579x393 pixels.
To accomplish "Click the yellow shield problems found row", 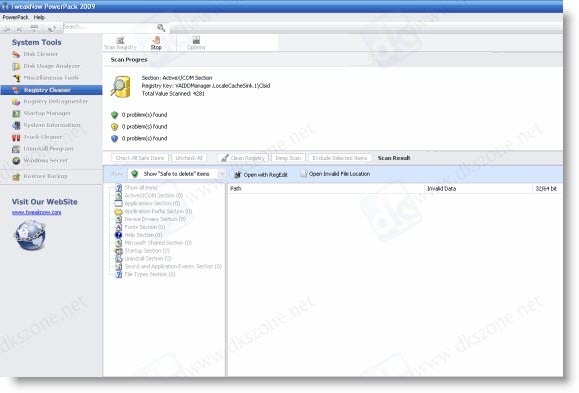I will pos(139,127).
